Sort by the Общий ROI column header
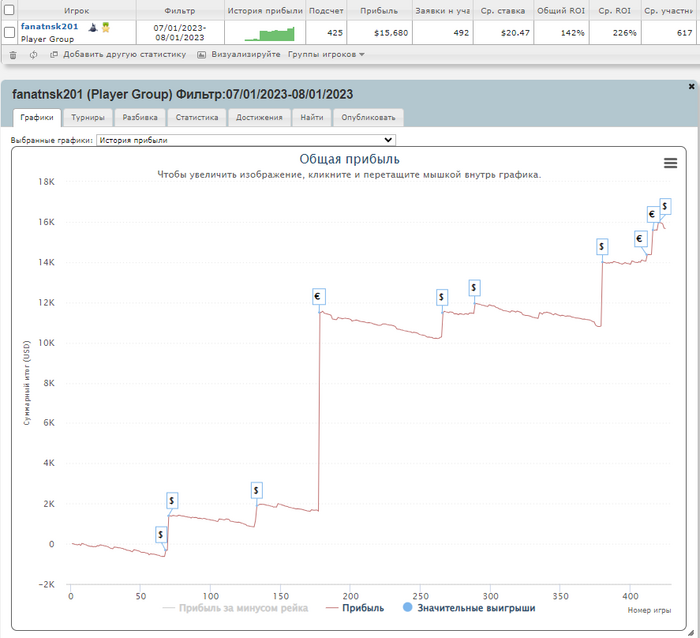 [561, 10]
